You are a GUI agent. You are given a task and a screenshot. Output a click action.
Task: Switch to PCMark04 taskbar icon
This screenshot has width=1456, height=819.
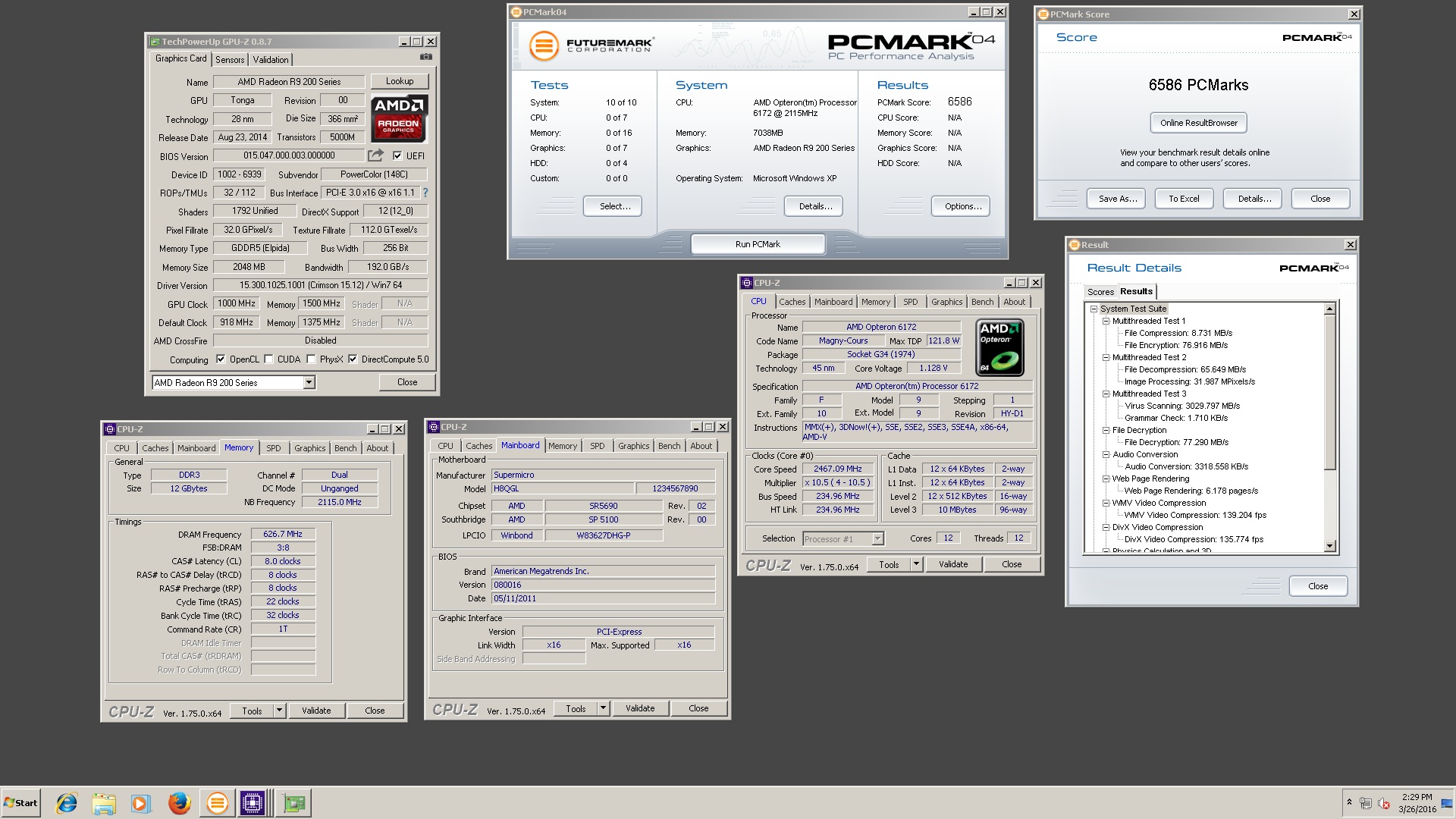click(x=217, y=803)
